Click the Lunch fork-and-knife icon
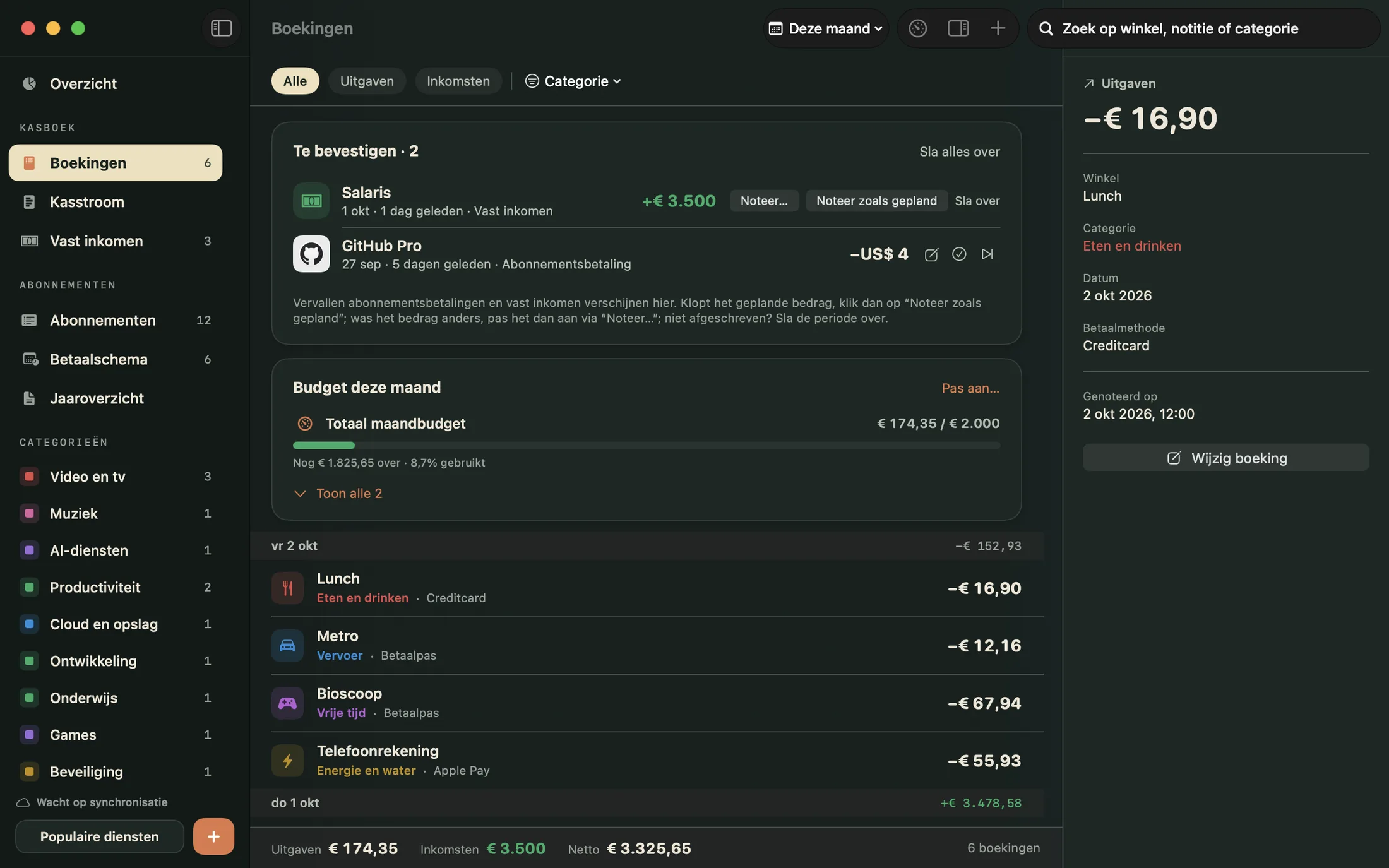Screen dimensions: 1389x868 coord(287,588)
